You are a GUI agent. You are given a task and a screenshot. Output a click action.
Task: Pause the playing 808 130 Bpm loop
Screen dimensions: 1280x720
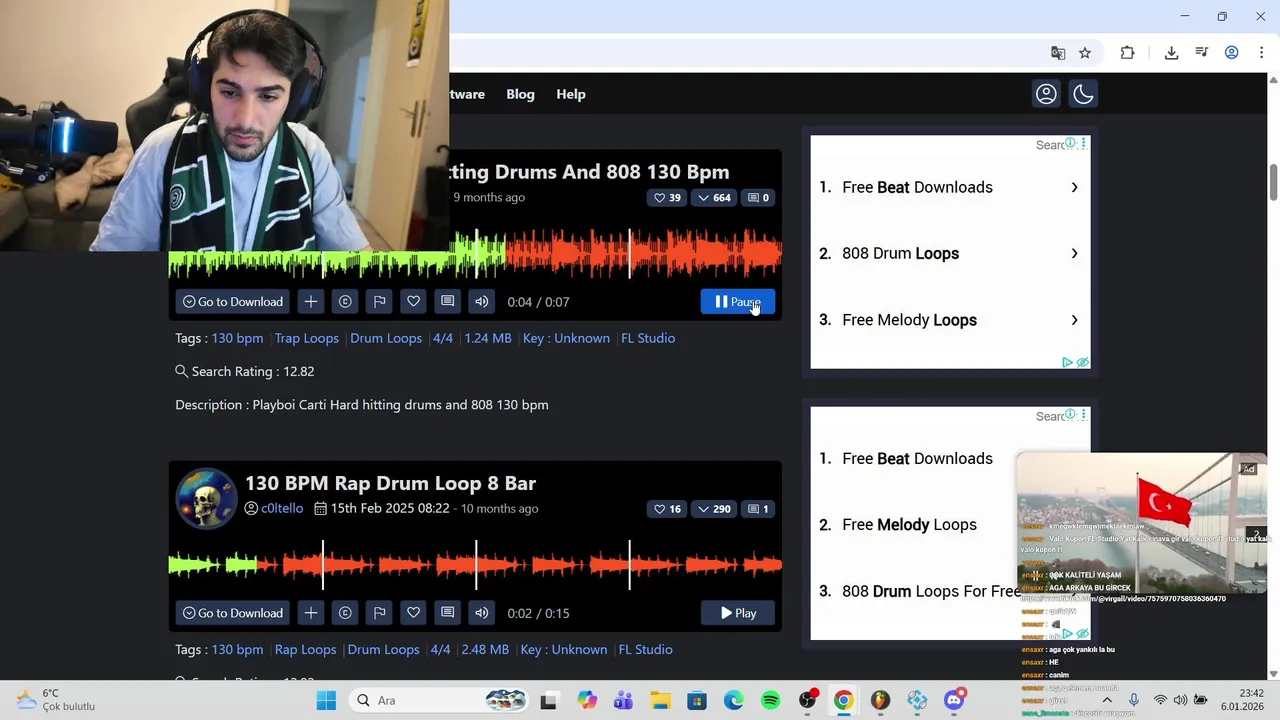(x=738, y=302)
